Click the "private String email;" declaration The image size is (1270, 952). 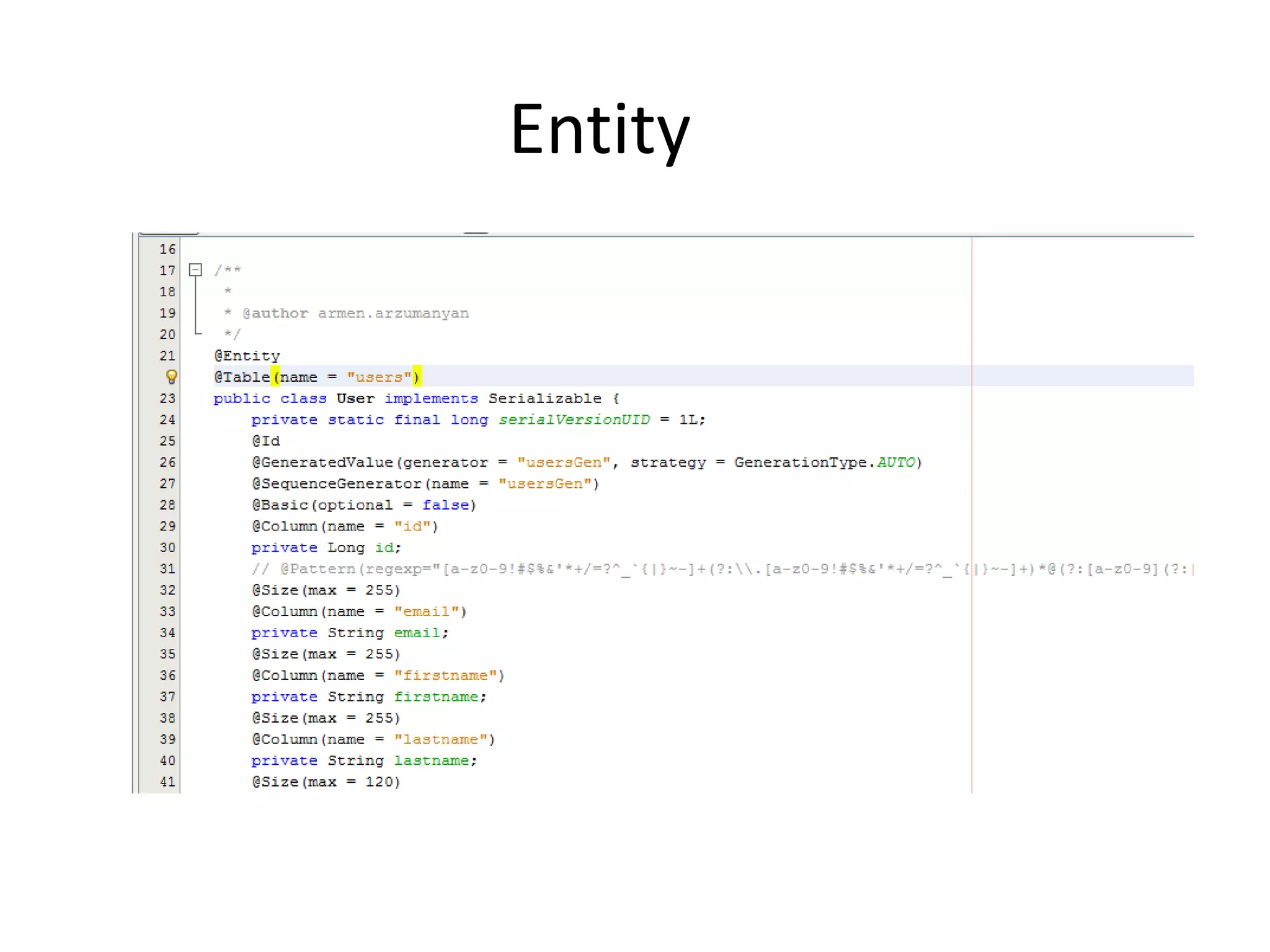click(350, 633)
